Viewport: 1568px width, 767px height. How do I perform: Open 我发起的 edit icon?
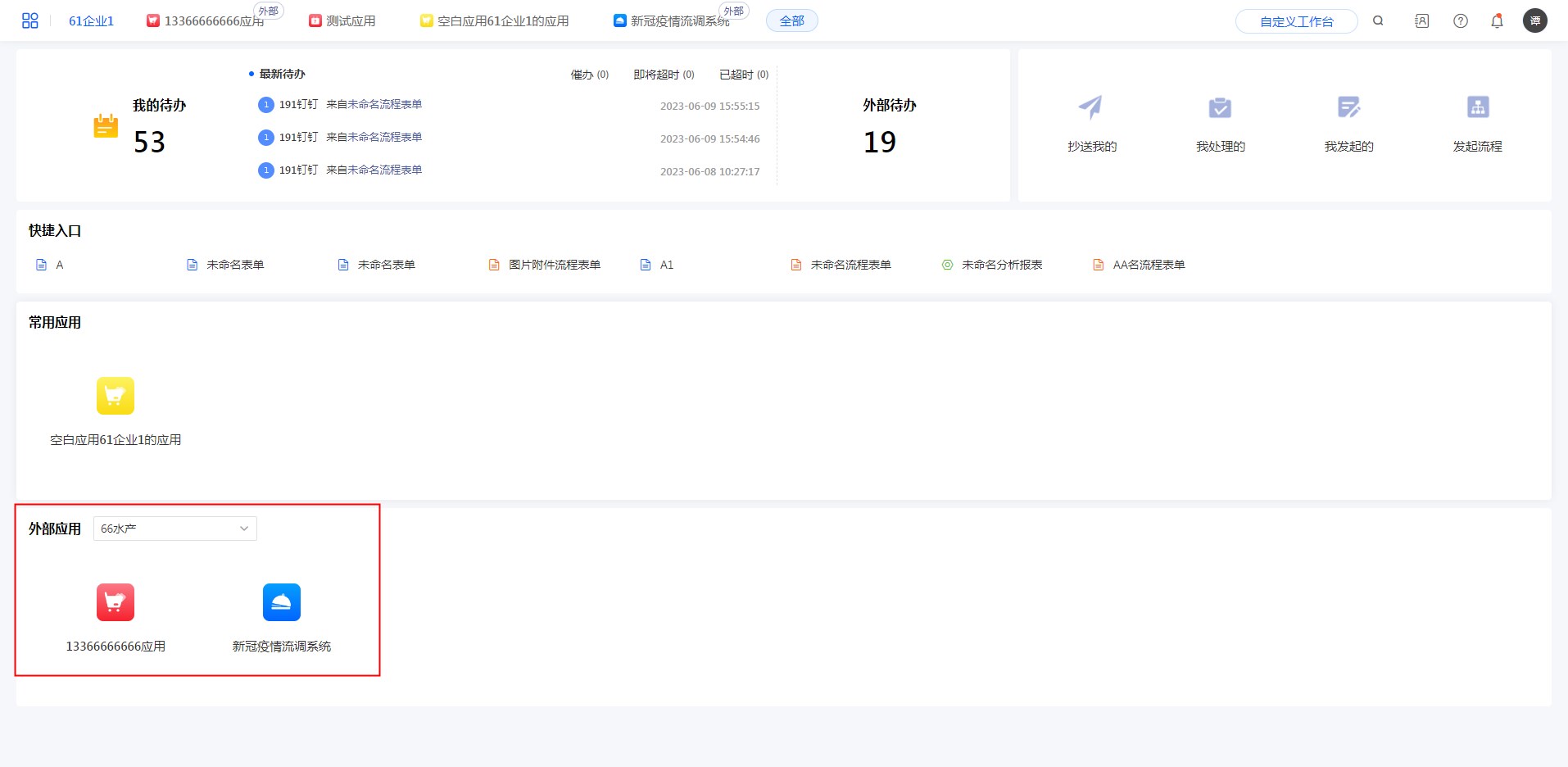[x=1348, y=107]
